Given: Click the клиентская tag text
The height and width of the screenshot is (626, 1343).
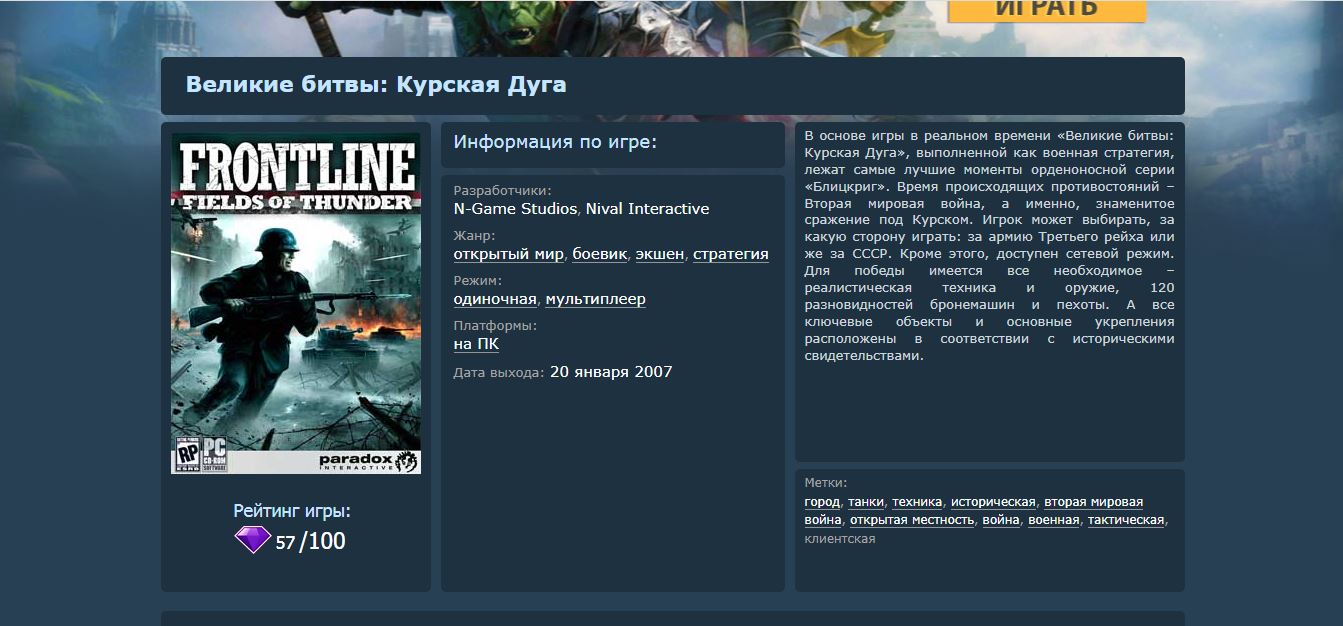Looking at the screenshot, I should (x=840, y=539).
